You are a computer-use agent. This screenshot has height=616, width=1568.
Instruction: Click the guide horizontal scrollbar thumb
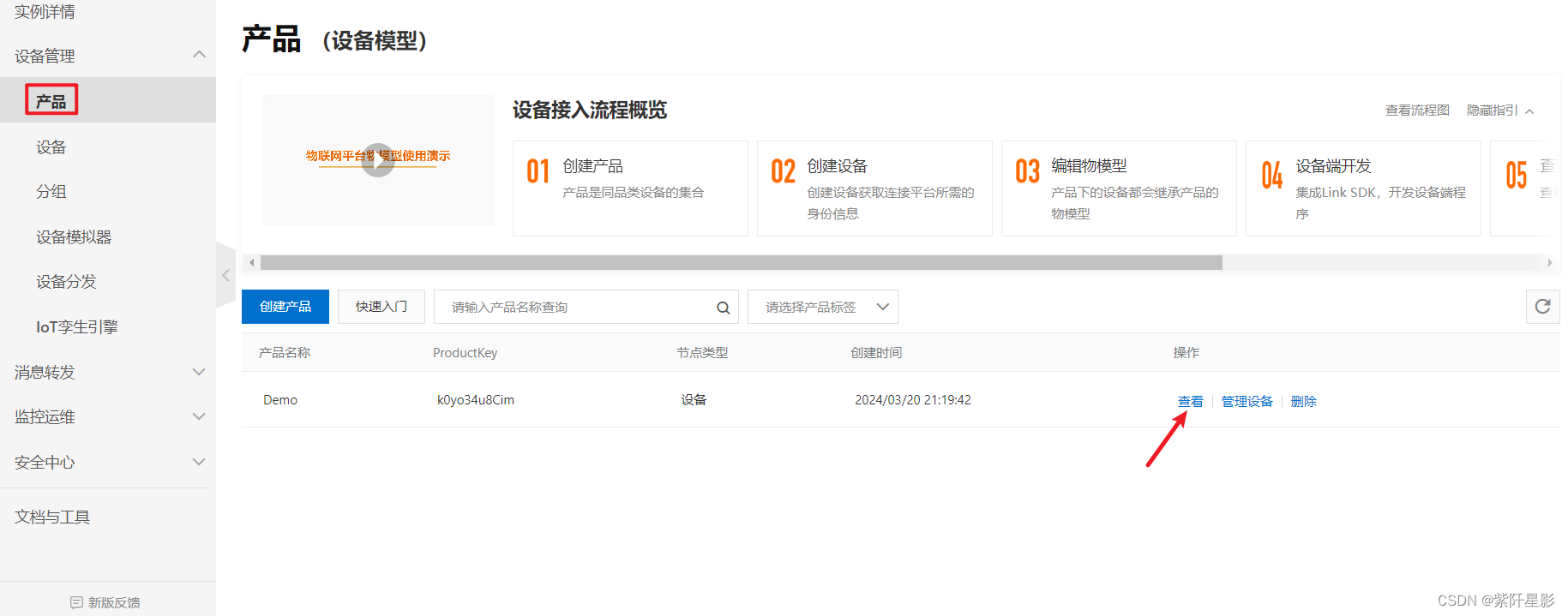click(742, 262)
